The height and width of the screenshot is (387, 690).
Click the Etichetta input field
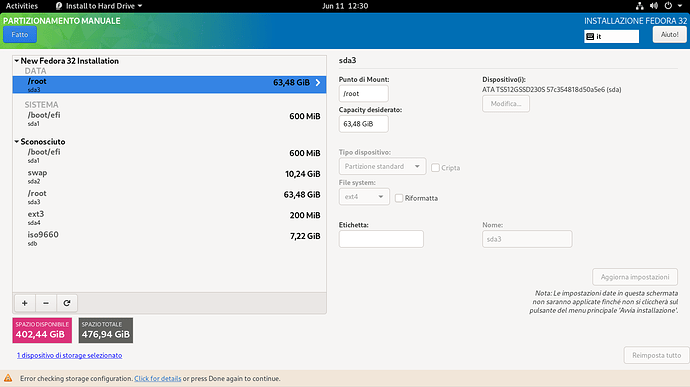coord(381,239)
